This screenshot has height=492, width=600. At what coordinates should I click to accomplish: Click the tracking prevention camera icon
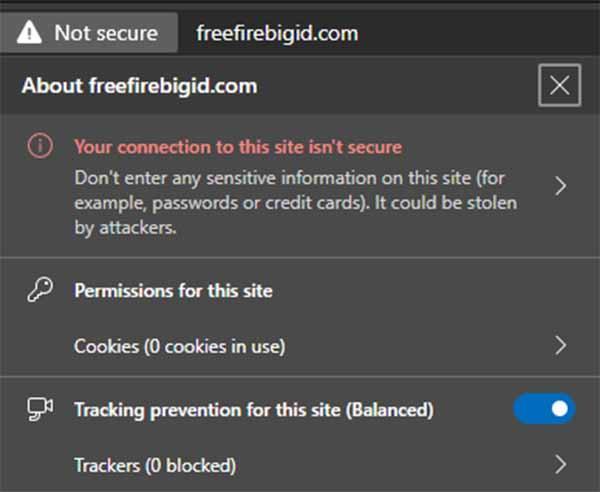(40, 409)
